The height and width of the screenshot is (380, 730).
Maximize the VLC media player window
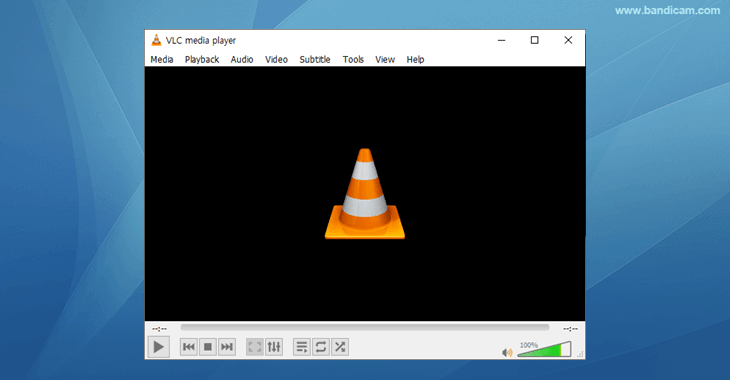[534, 41]
